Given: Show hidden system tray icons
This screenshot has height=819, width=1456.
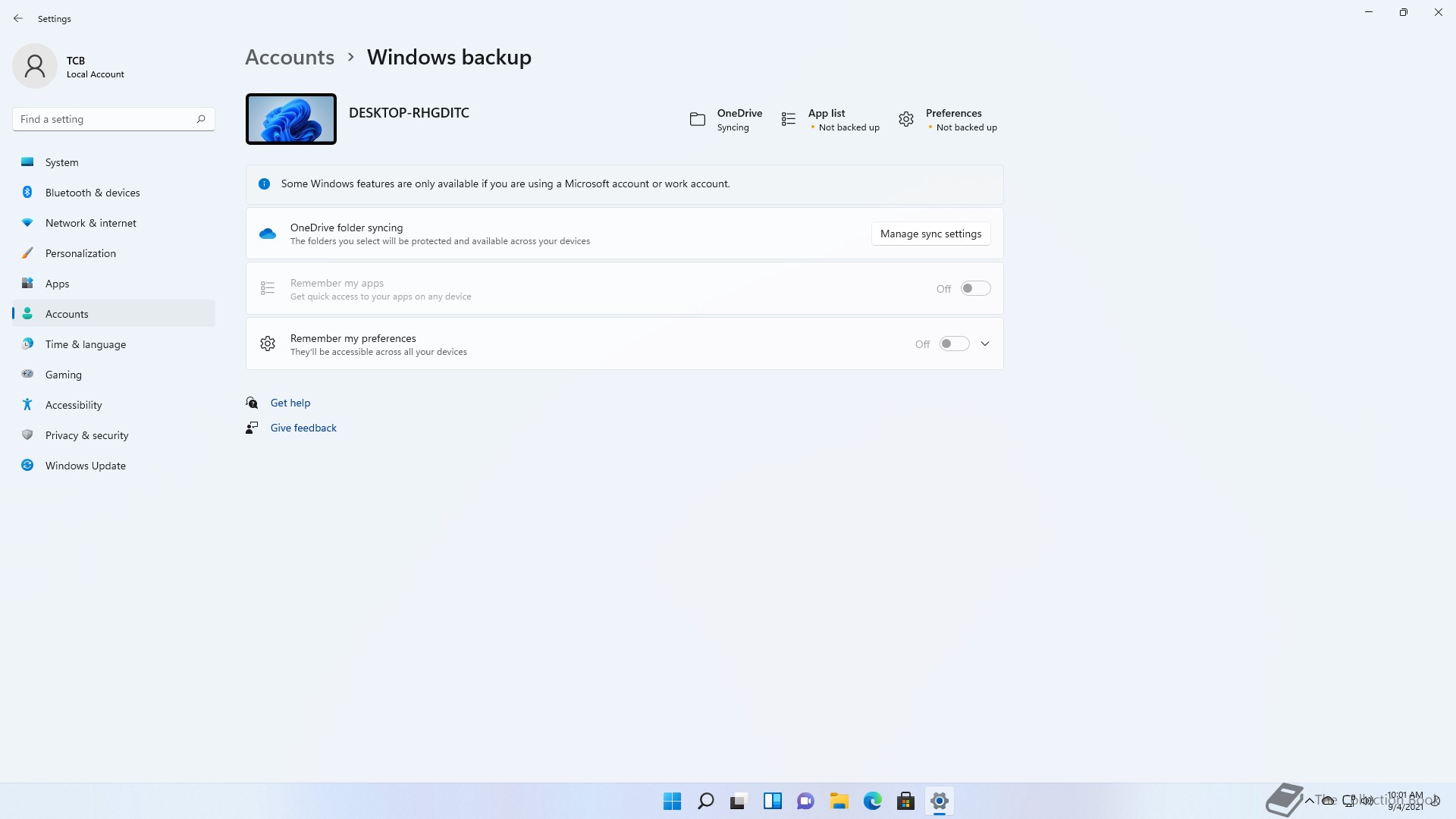Looking at the screenshot, I should coord(1309,800).
